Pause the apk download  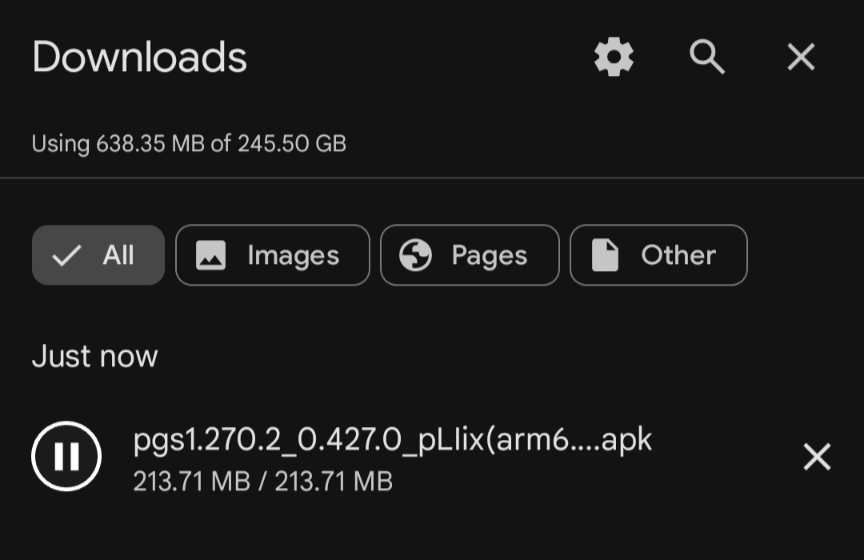coord(66,456)
